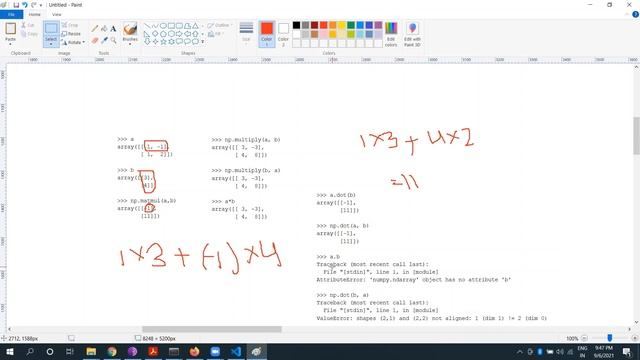Select the Fill with color bucket tool

pos(104,29)
